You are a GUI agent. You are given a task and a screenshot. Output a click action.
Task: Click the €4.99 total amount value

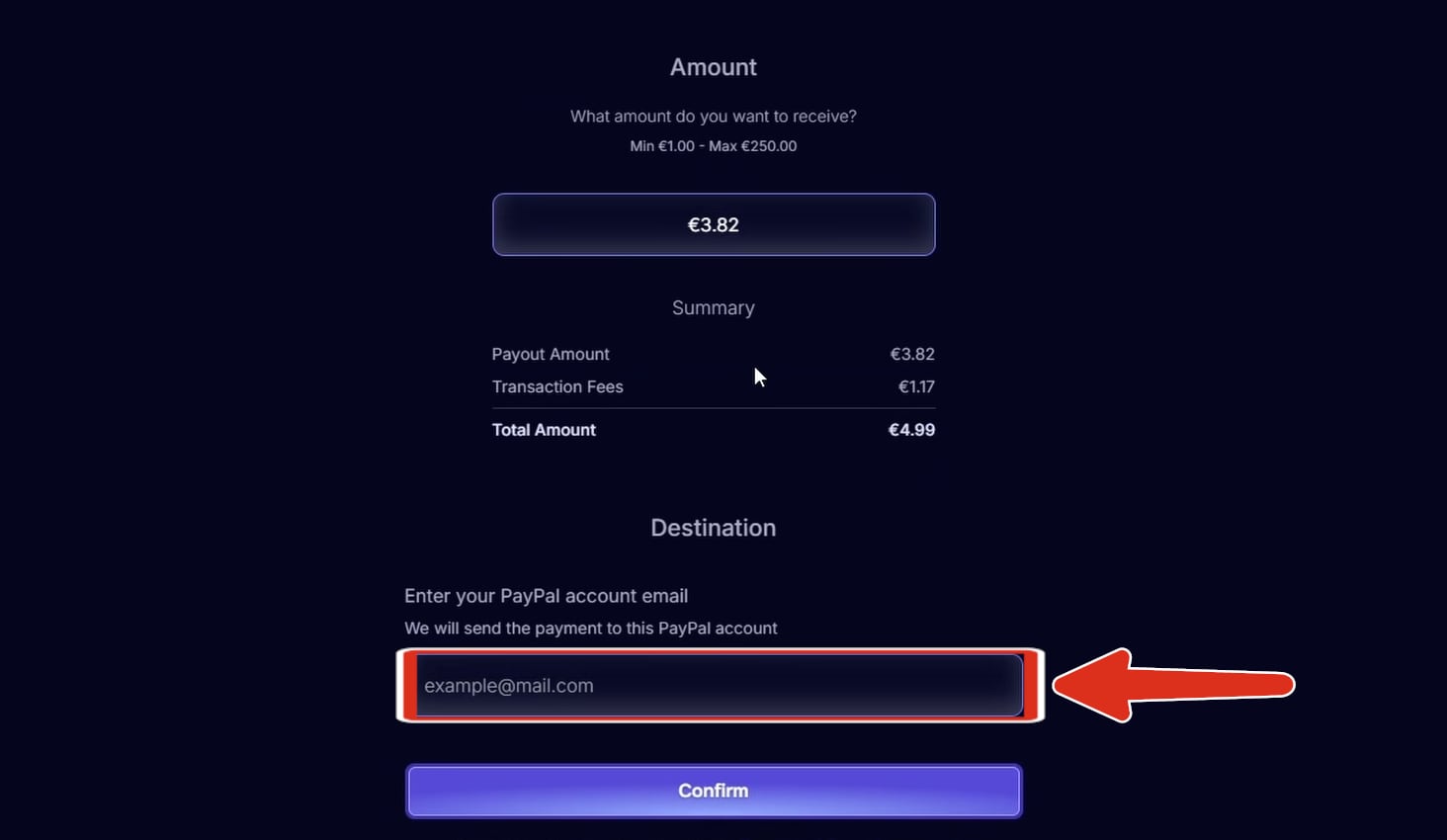click(x=911, y=430)
